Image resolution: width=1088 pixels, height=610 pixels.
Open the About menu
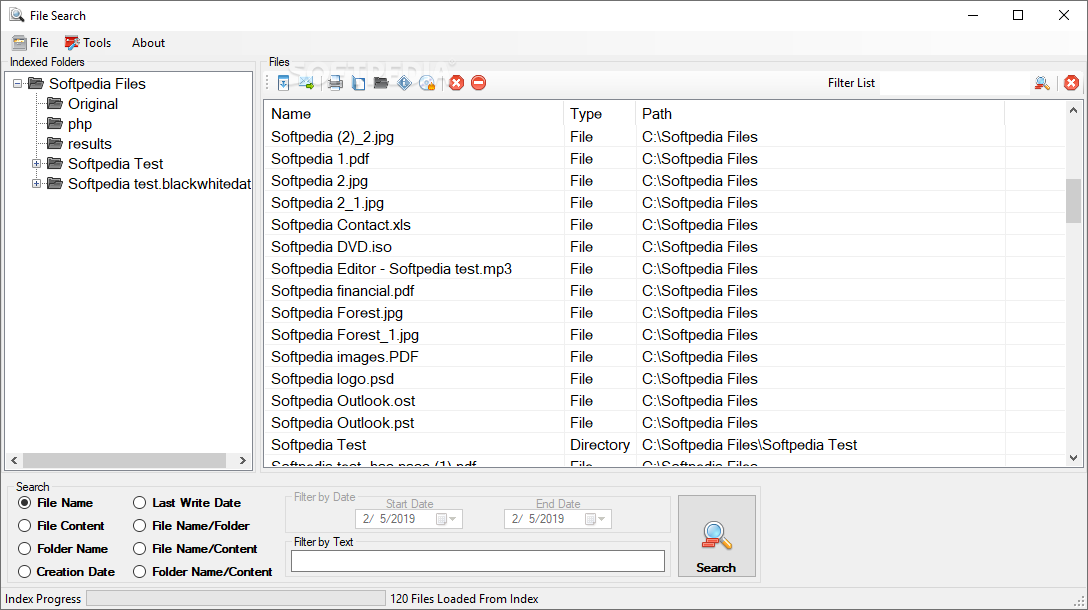(148, 43)
